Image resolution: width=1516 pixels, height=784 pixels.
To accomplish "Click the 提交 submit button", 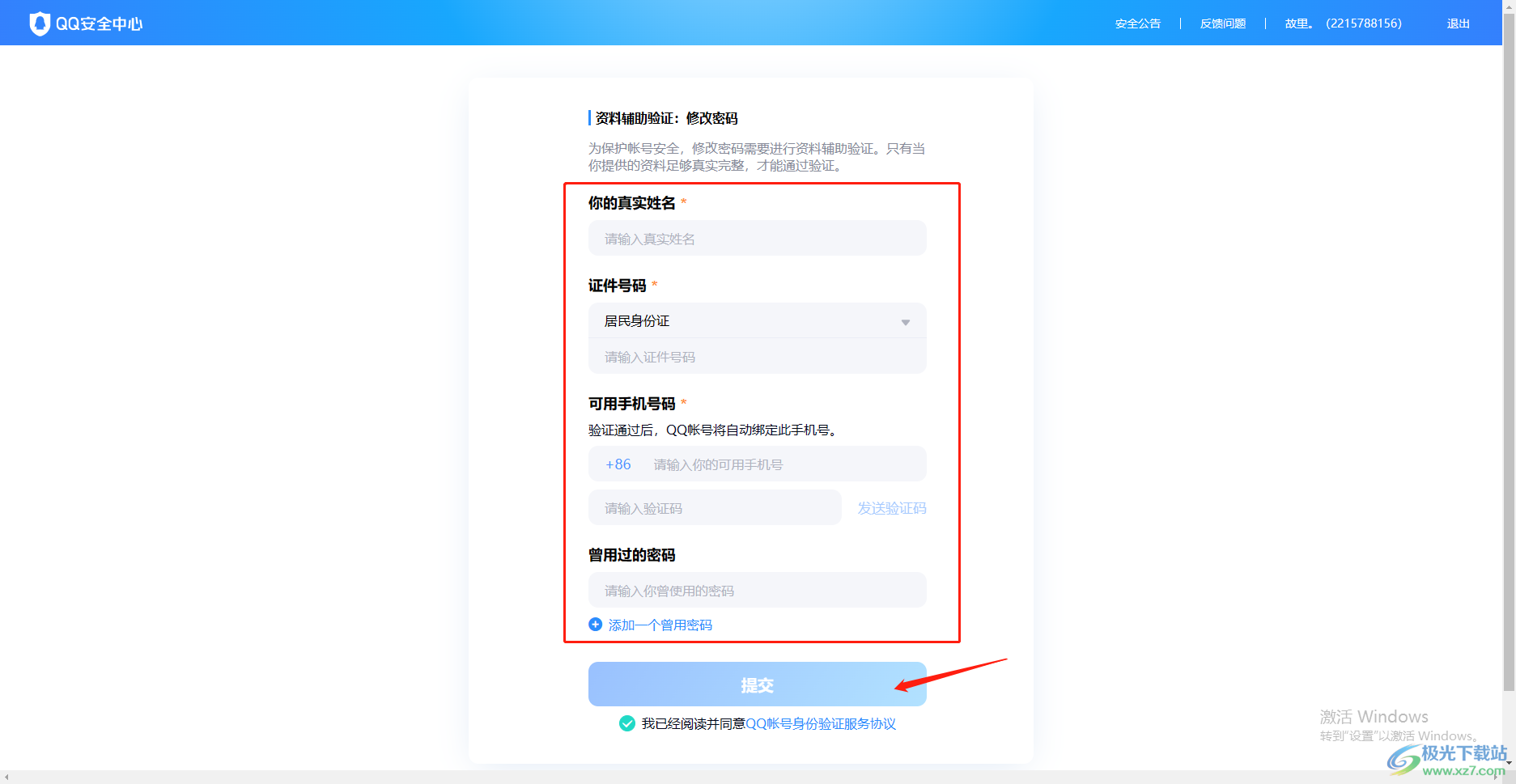I will pos(757,684).
